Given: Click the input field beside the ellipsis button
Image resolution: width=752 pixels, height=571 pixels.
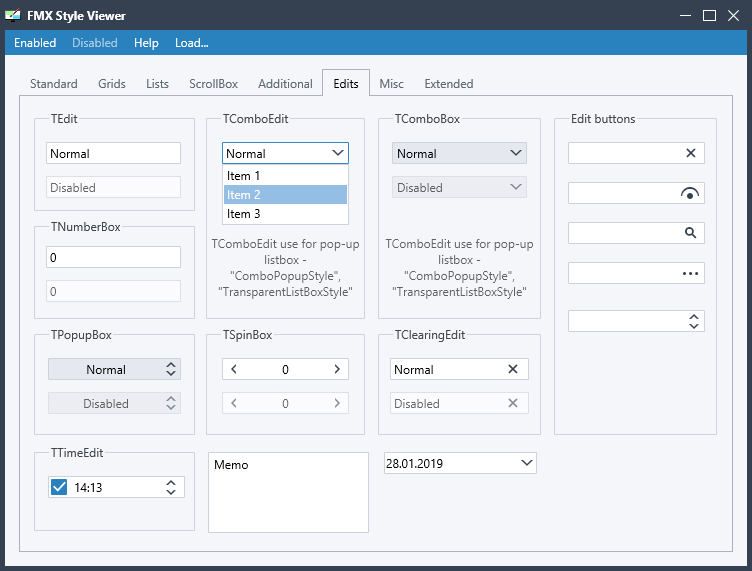Looking at the screenshot, I should 625,273.
